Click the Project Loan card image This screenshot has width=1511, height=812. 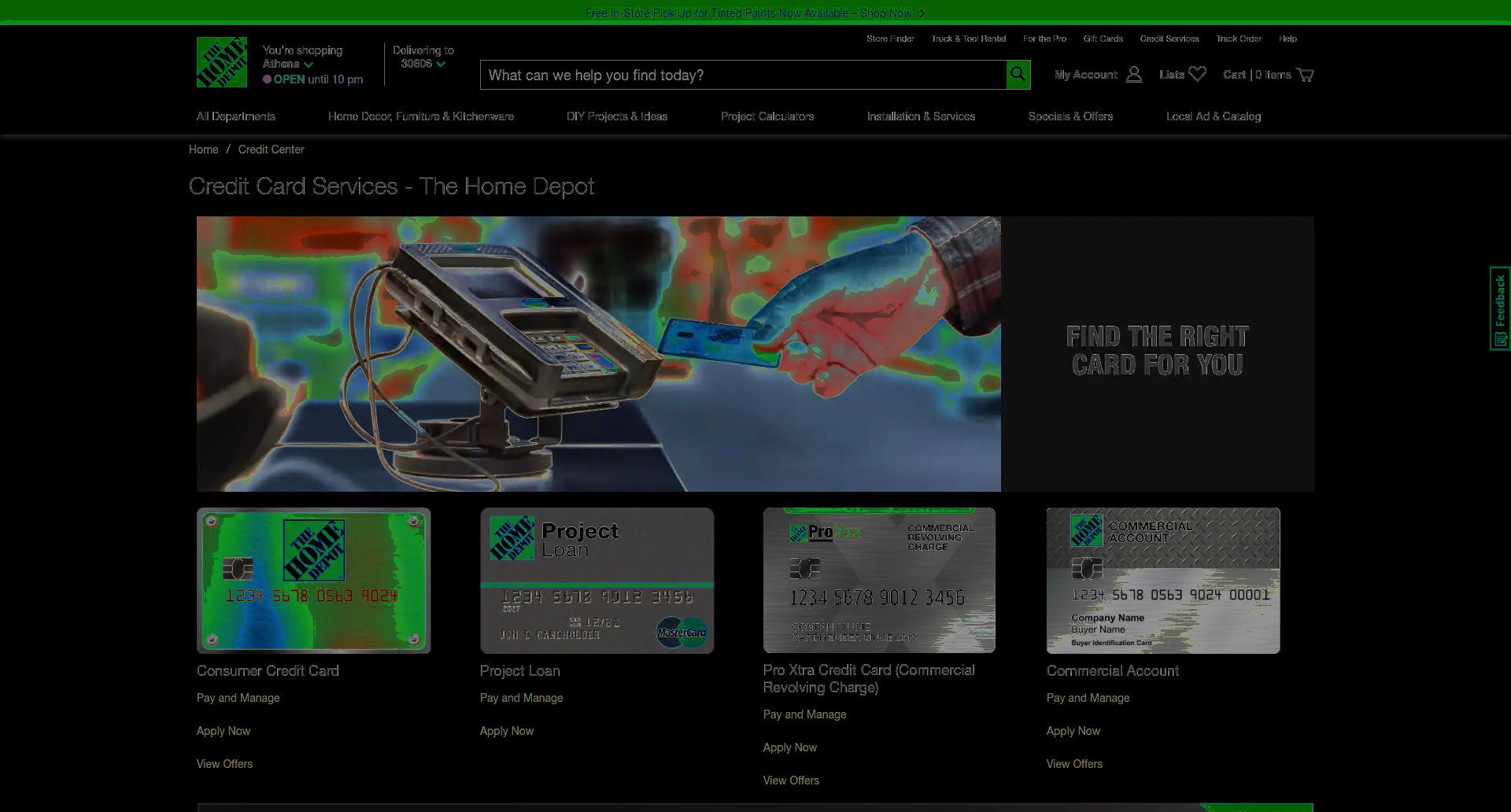[x=597, y=581]
